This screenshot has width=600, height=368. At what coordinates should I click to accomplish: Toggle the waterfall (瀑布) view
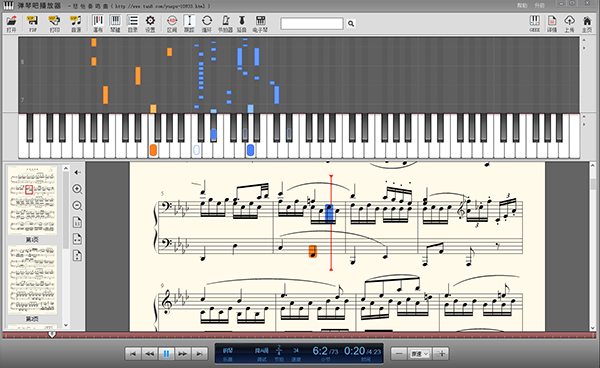(x=98, y=23)
